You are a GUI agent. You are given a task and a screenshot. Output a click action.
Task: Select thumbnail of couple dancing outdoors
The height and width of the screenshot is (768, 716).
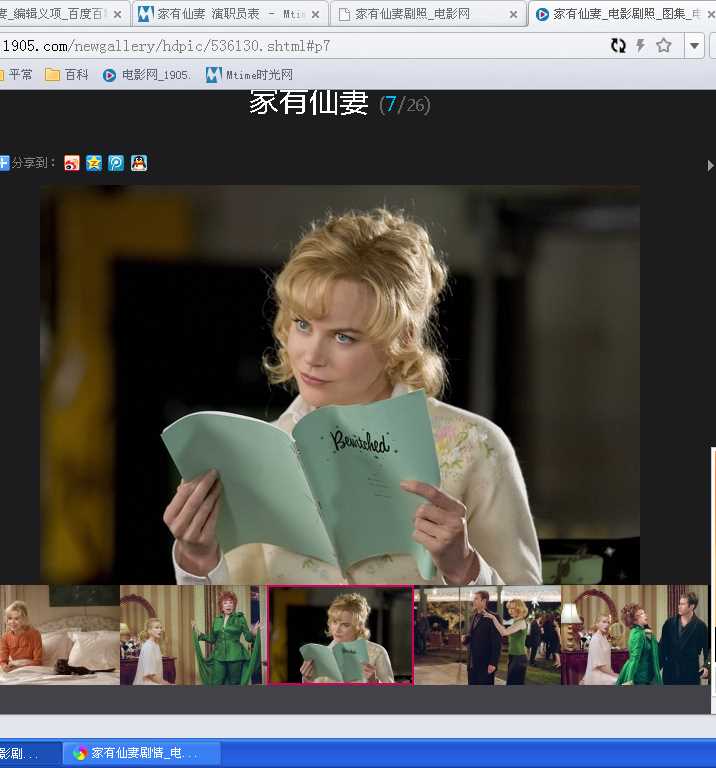487,635
